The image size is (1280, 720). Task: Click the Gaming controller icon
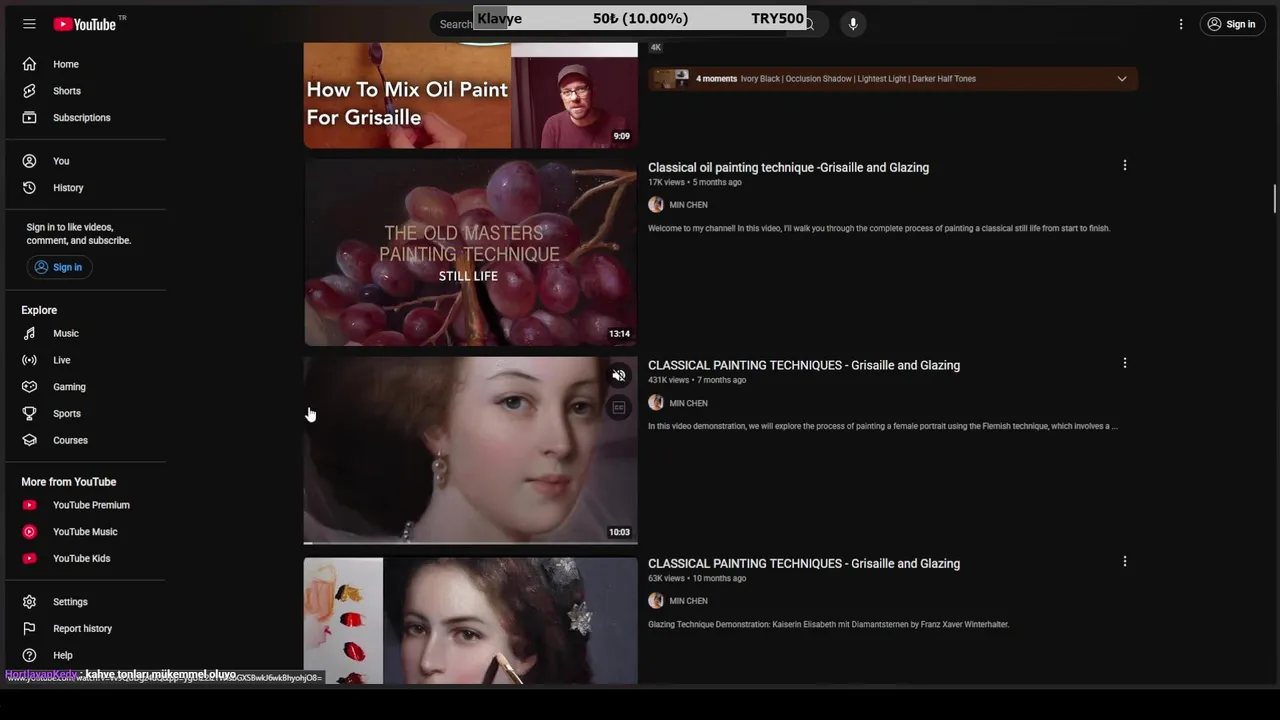30,387
